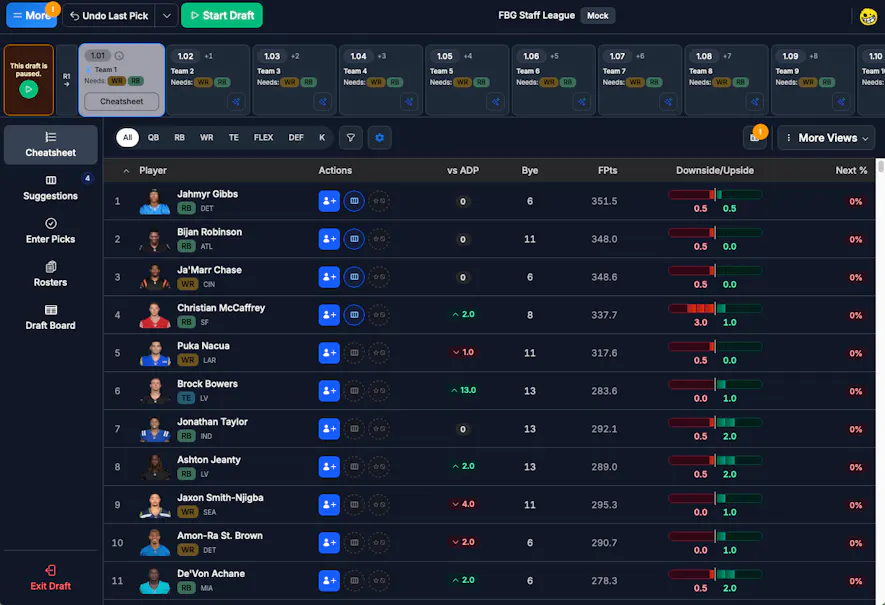Viewport: 885px width, 605px height.
Task: Click the add-player icon for De'Von Achane
Action: [x=328, y=581]
